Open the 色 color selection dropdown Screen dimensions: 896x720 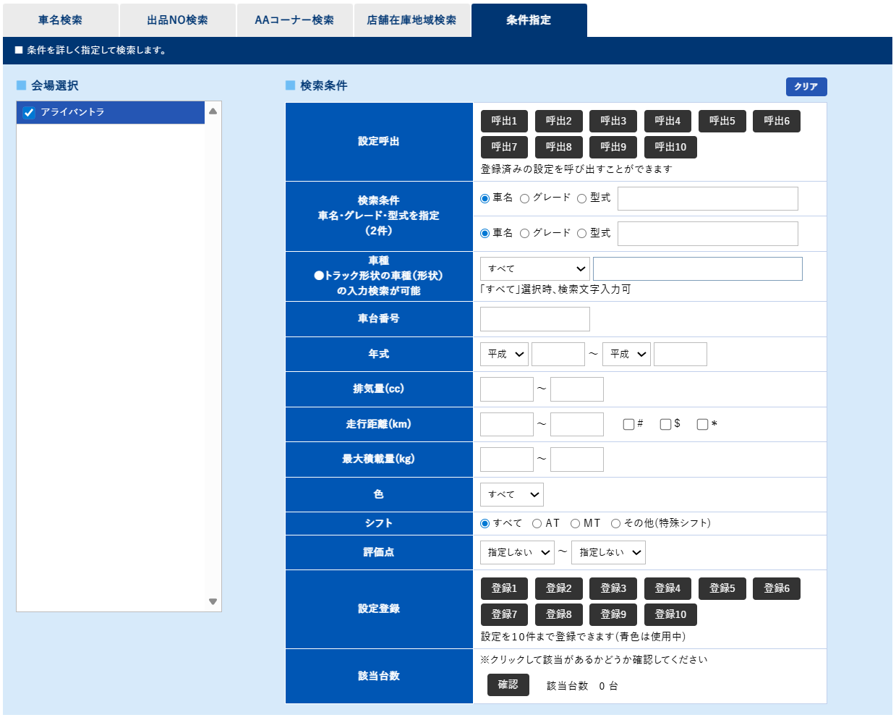(x=511, y=493)
